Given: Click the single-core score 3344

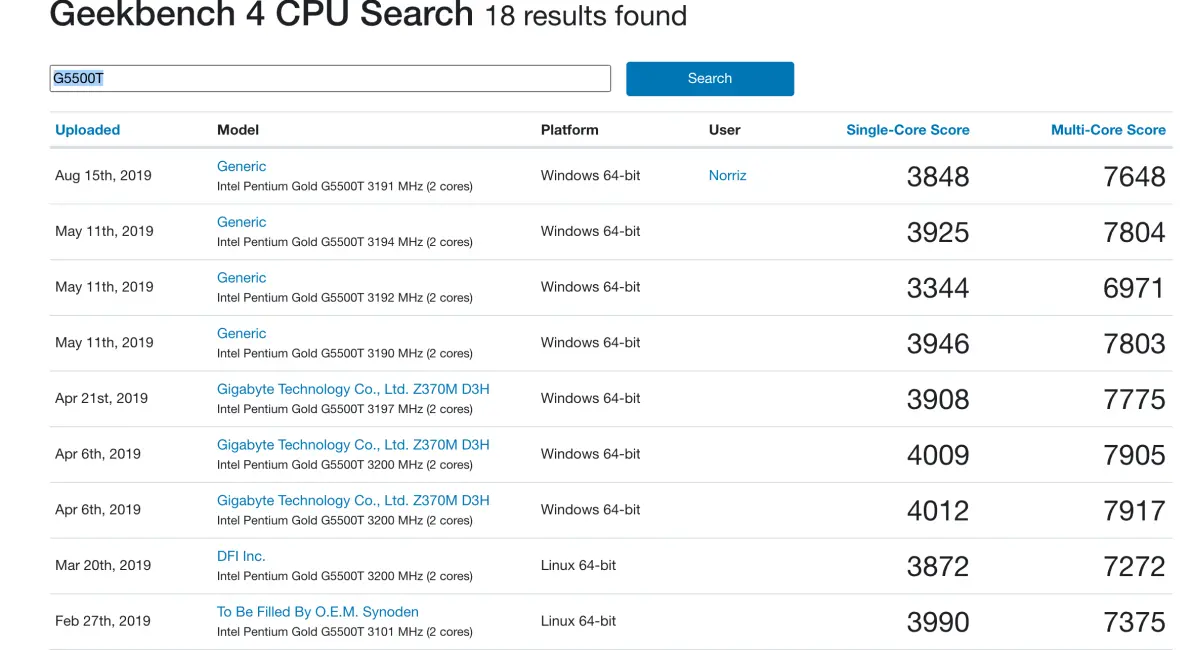Looking at the screenshot, I should (x=937, y=287).
